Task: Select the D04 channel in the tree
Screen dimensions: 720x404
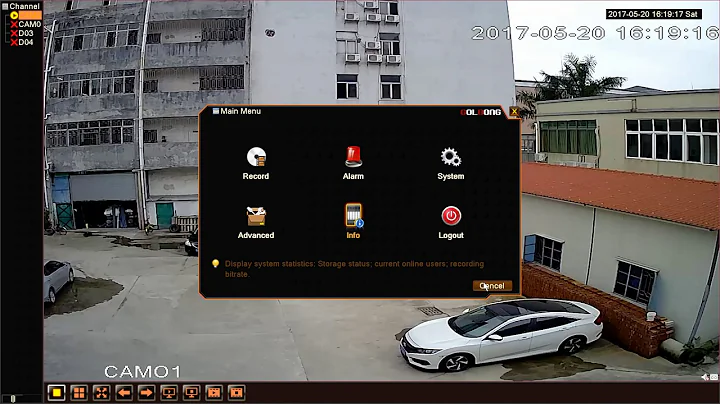Action: click(26, 42)
